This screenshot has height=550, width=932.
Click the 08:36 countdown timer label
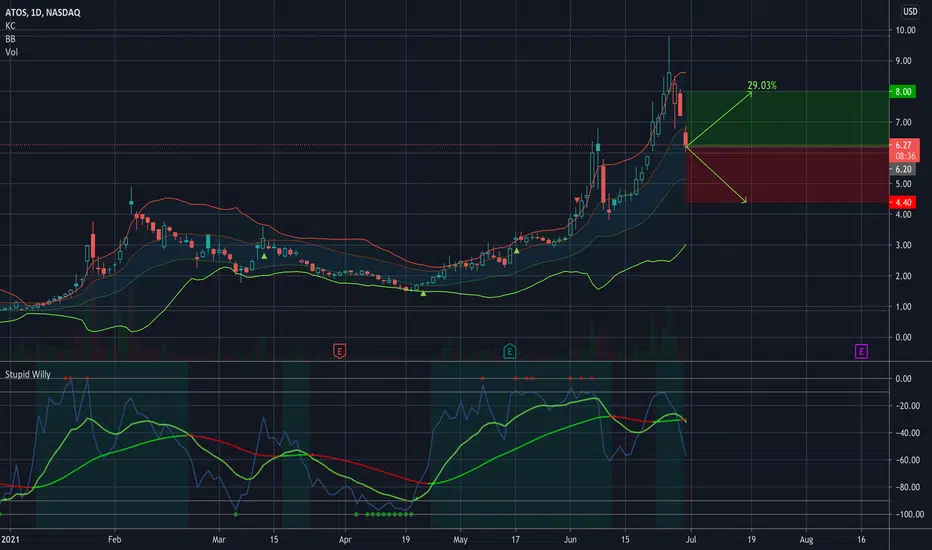pos(905,156)
